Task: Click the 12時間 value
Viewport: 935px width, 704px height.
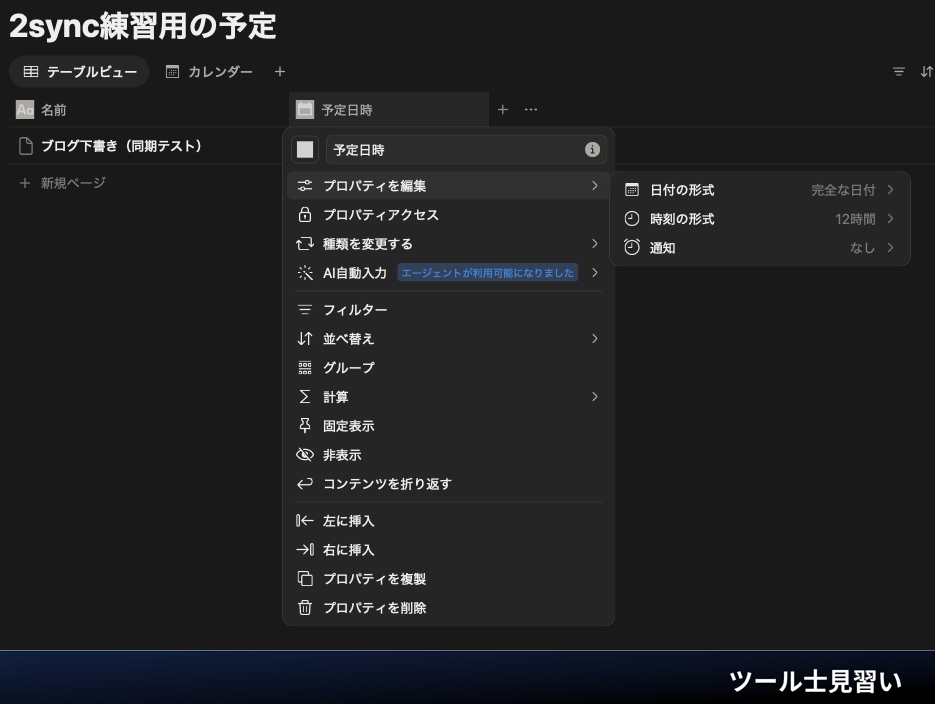Action: tap(855, 219)
